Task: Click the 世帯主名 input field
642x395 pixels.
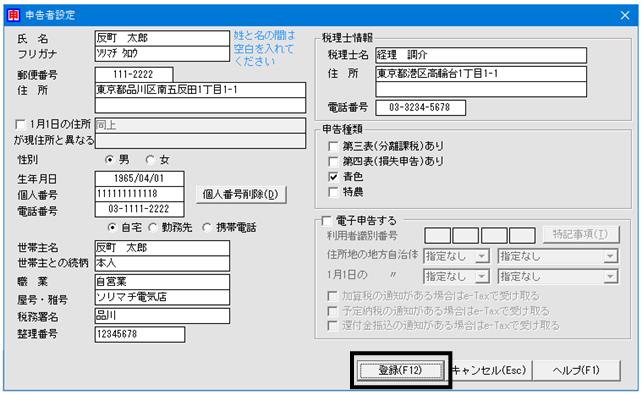Action: pyautogui.click(x=162, y=248)
